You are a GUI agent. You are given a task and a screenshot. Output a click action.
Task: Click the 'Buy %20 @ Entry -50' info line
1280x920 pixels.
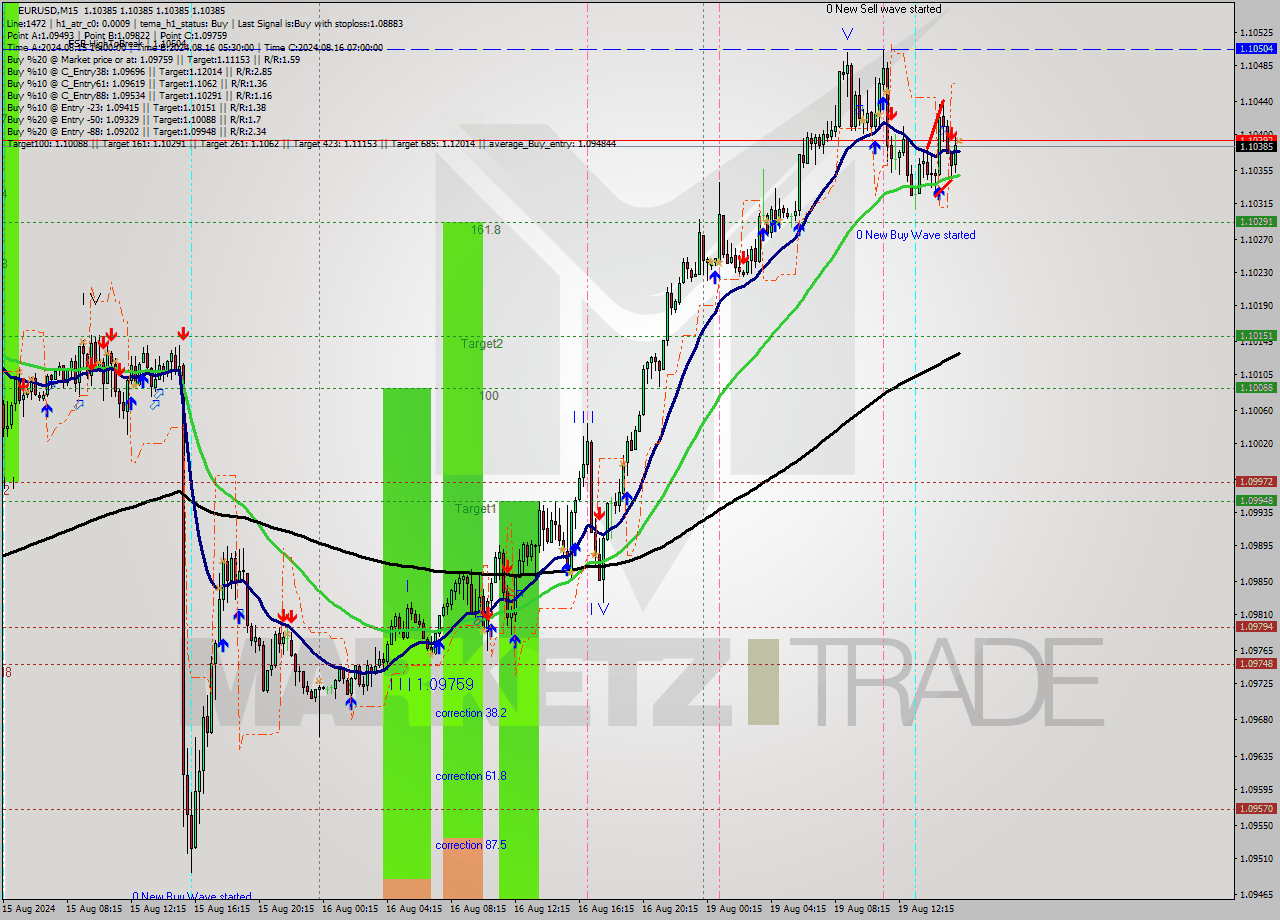(133, 120)
